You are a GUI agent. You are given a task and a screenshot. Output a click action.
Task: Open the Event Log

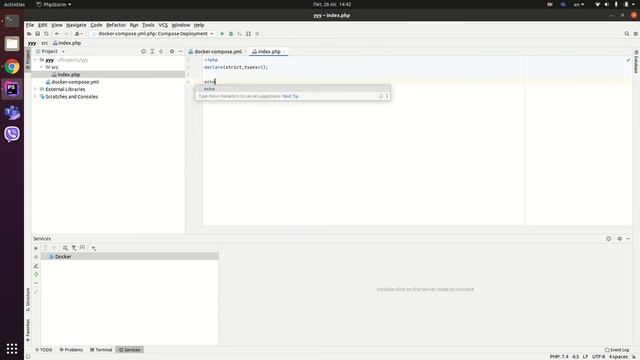617,350
